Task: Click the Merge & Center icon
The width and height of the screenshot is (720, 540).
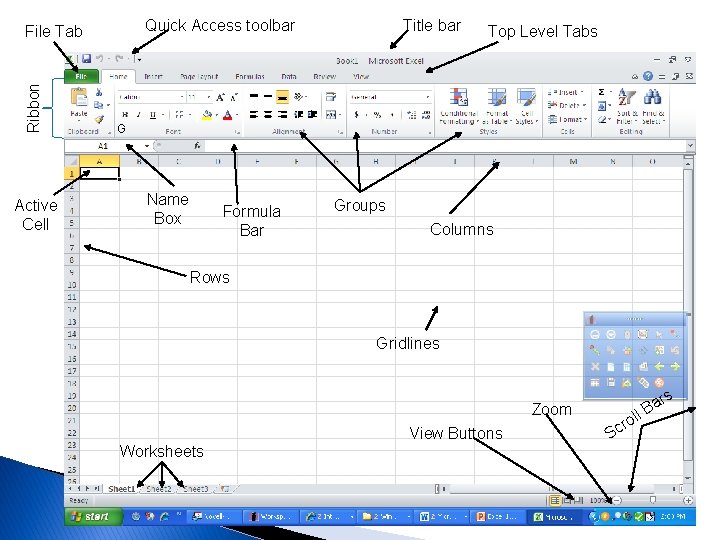Action: click(331, 115)
